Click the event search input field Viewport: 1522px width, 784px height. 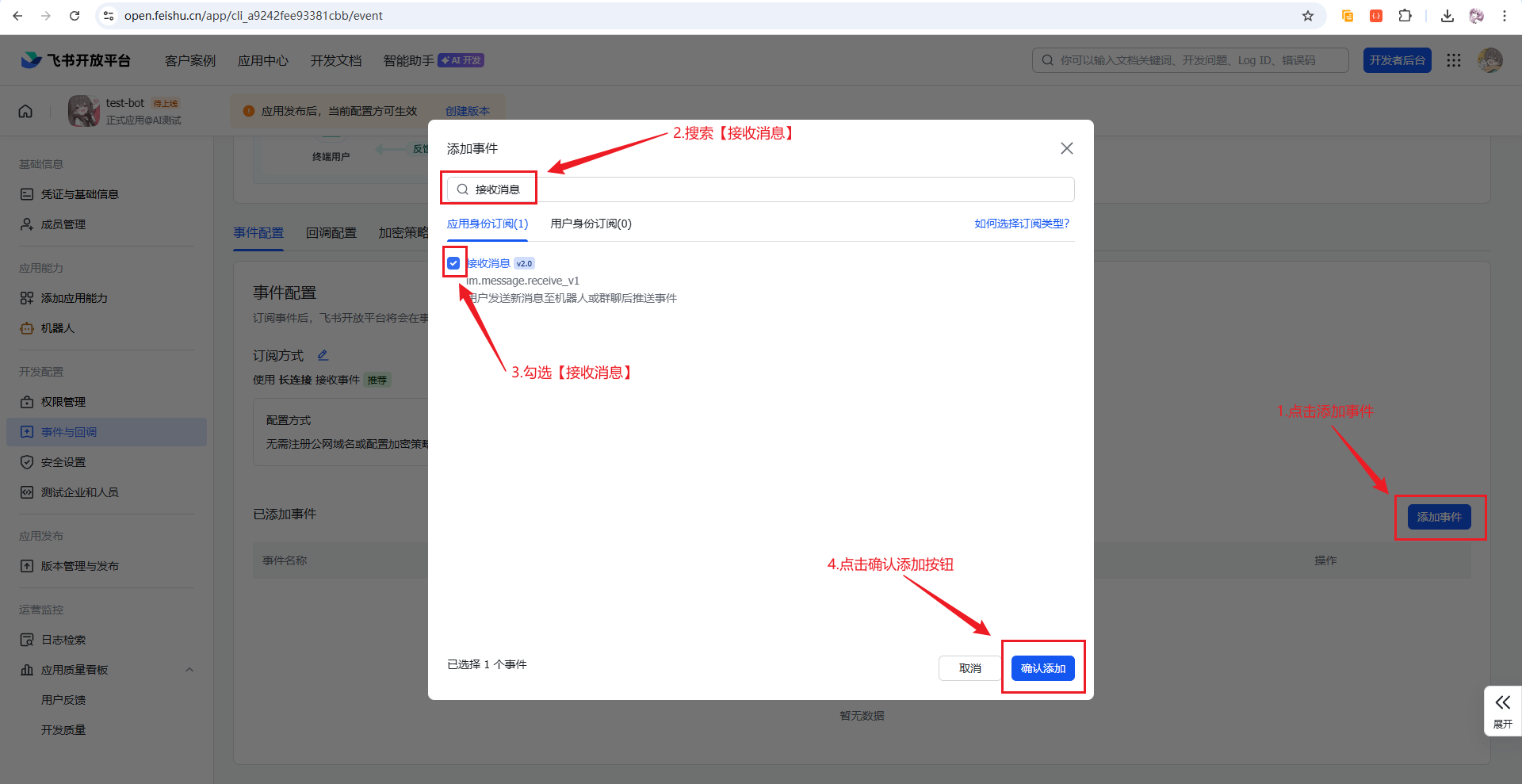coord(761,189)
